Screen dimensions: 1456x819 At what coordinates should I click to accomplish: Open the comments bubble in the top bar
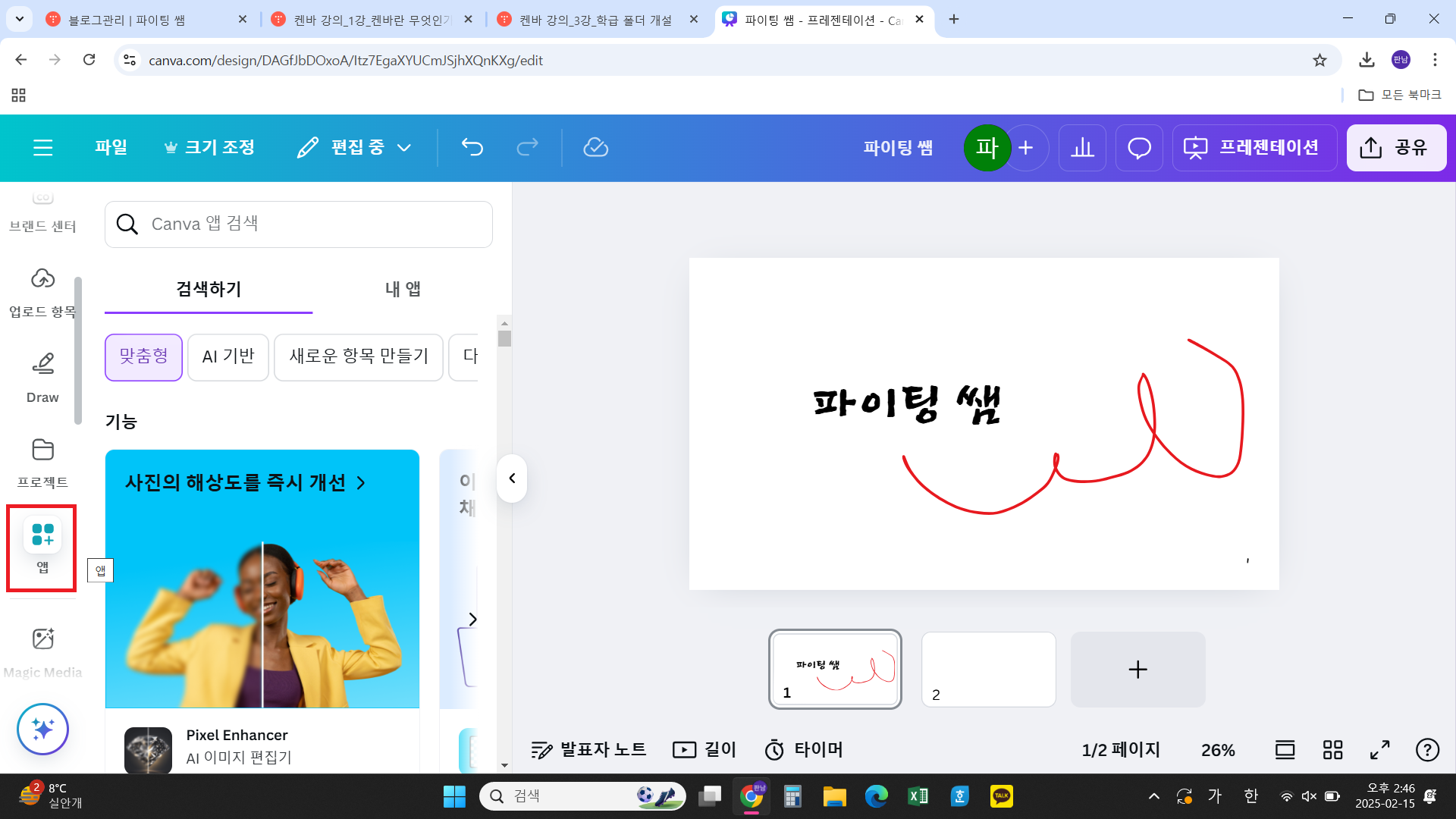point(1138,147)
